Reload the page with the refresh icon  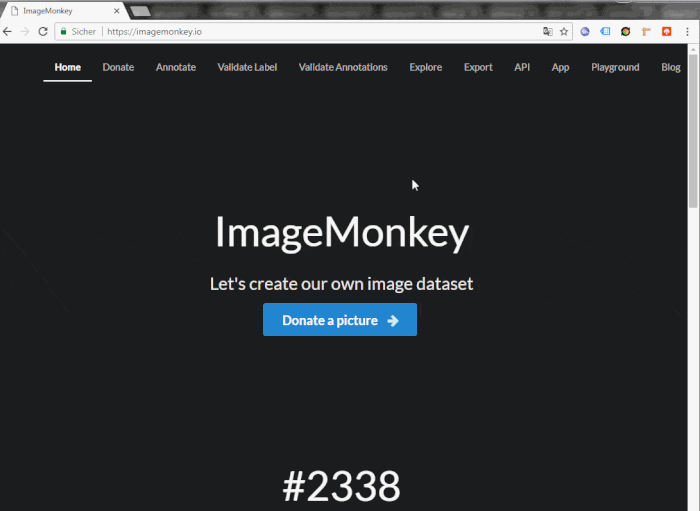click(x=43, y=32)
